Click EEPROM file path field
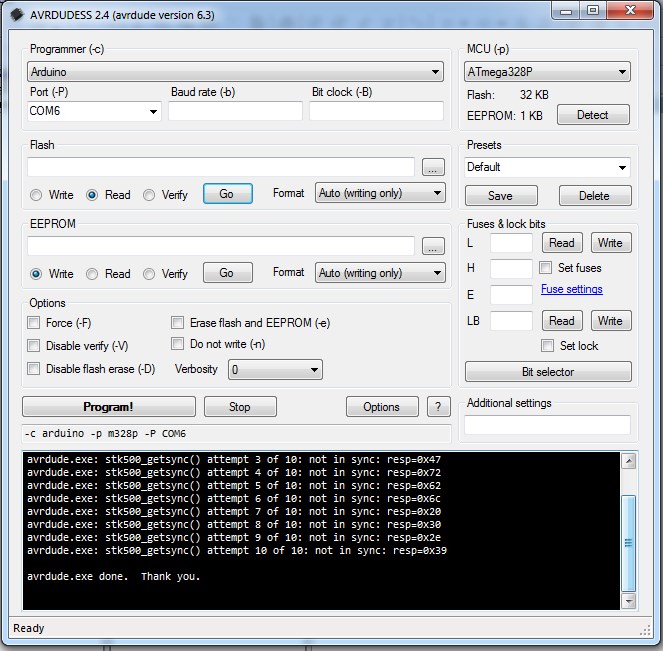 pos(221,246)
